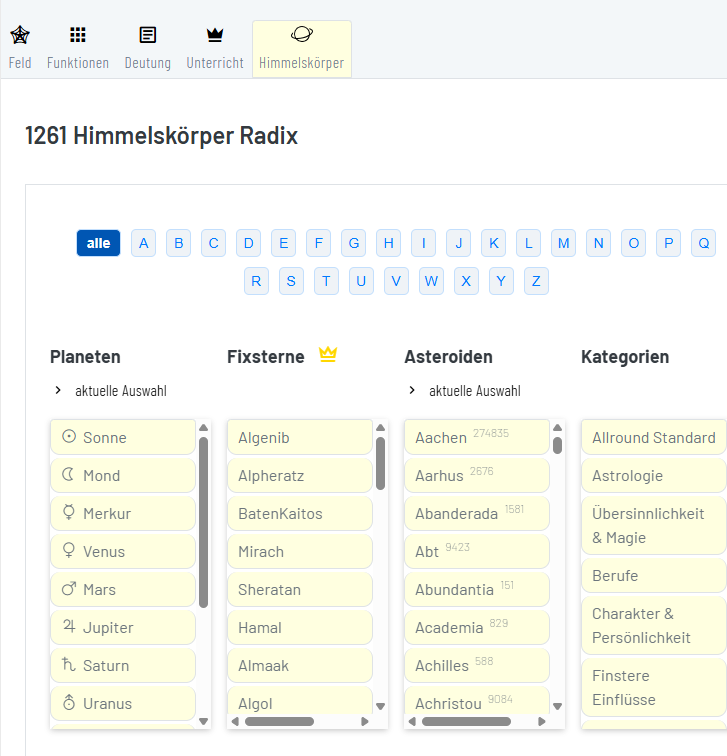The height and width of the screenshot is (756, 727).
Task: Click Fixsterne list scroll-up arrow
Action: pos(380,428)
